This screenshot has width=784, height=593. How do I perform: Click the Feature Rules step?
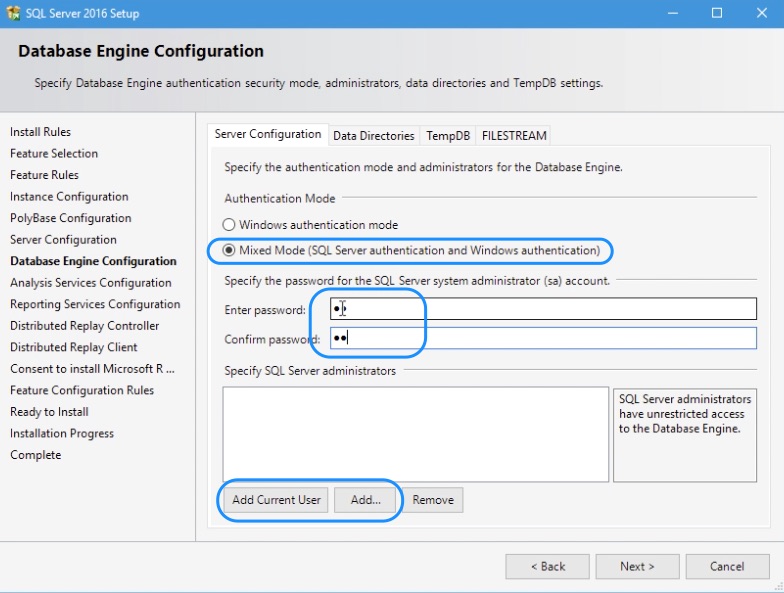(x=44, y=175)
